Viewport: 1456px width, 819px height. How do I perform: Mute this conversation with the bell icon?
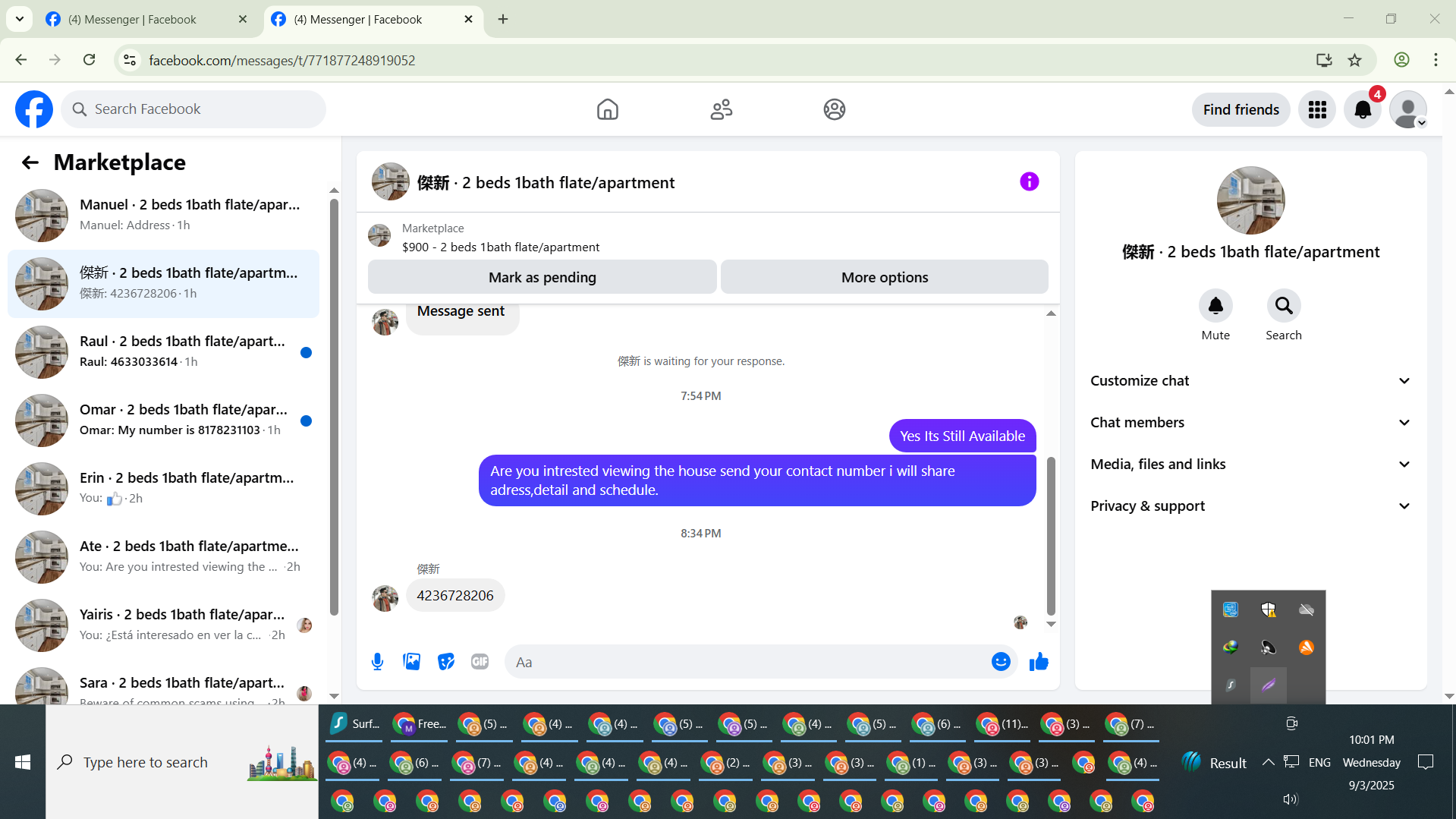click(1215, 306)
